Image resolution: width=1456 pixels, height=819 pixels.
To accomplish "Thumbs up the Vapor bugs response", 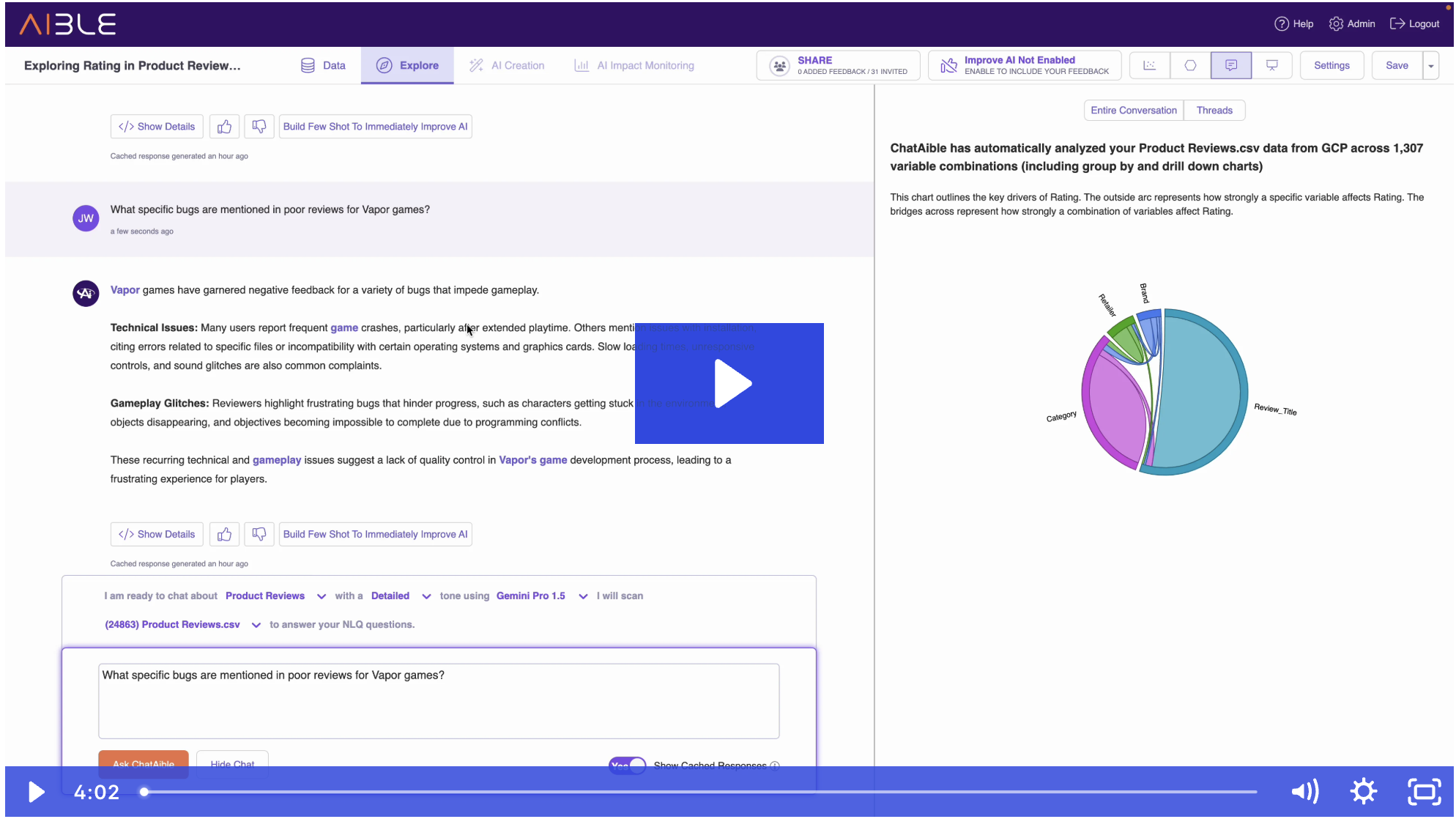I will tap(225, 534).
